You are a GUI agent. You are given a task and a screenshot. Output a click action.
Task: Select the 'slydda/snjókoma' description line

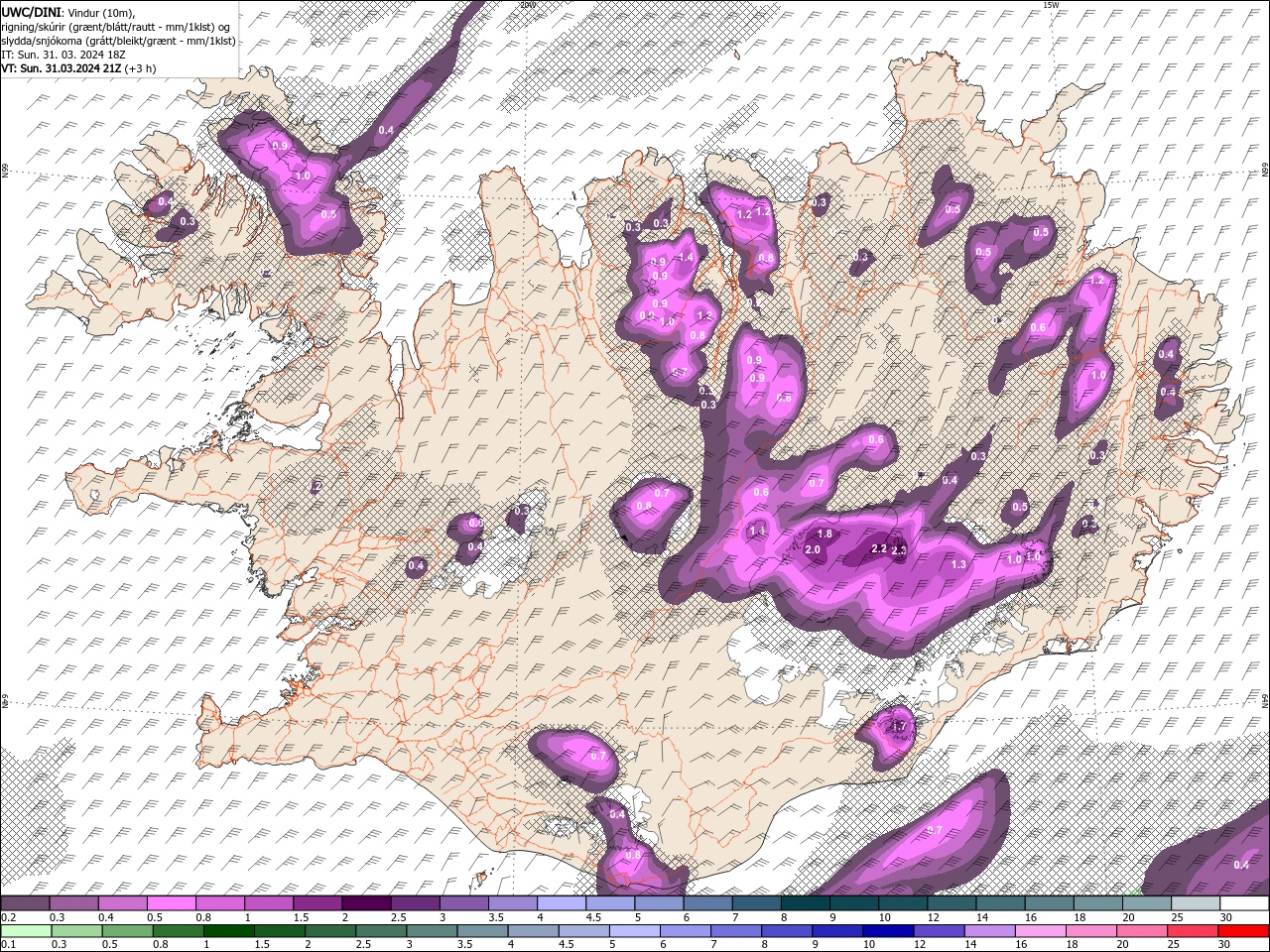(118, 41)
